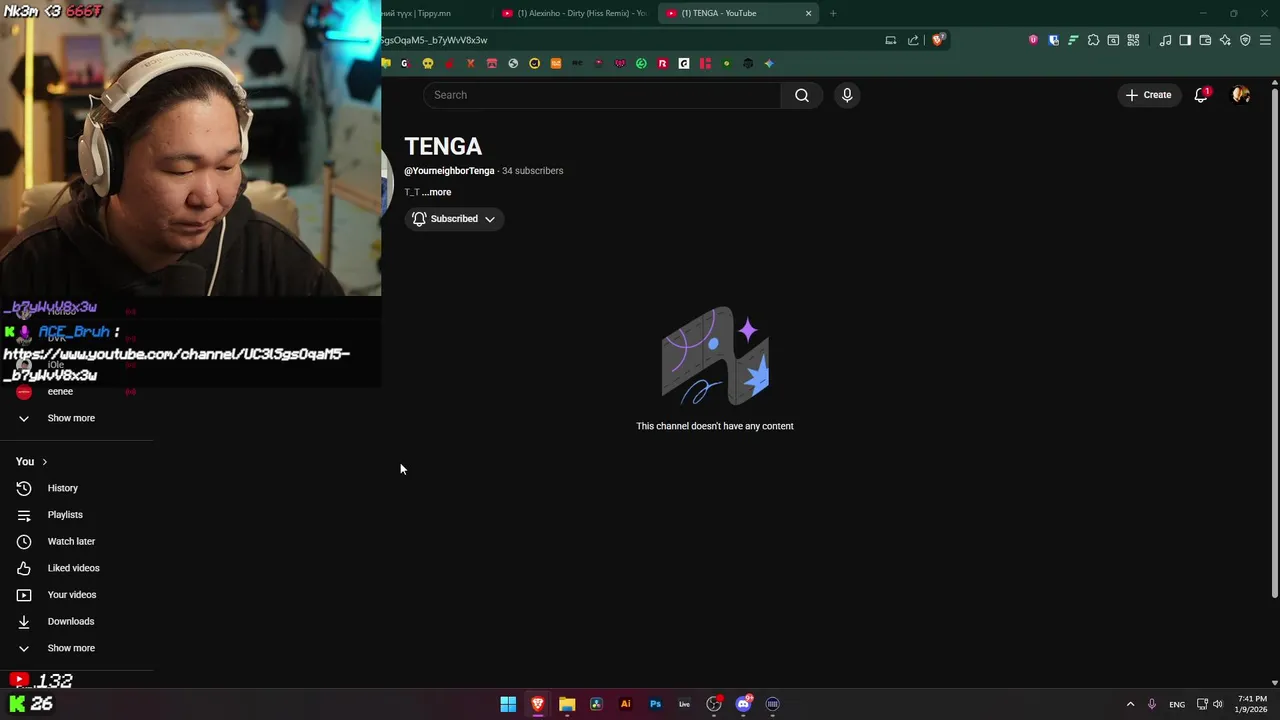Open Liked videos list
The height and width of the screenshot is (720, 1280).
point(76,568)
